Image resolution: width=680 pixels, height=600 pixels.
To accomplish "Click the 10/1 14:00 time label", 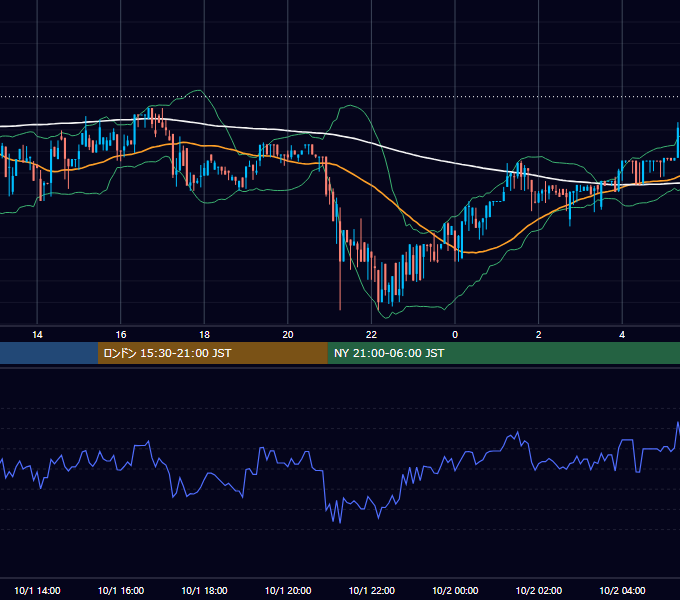I will pyautogui.click(x=37, y=590).
